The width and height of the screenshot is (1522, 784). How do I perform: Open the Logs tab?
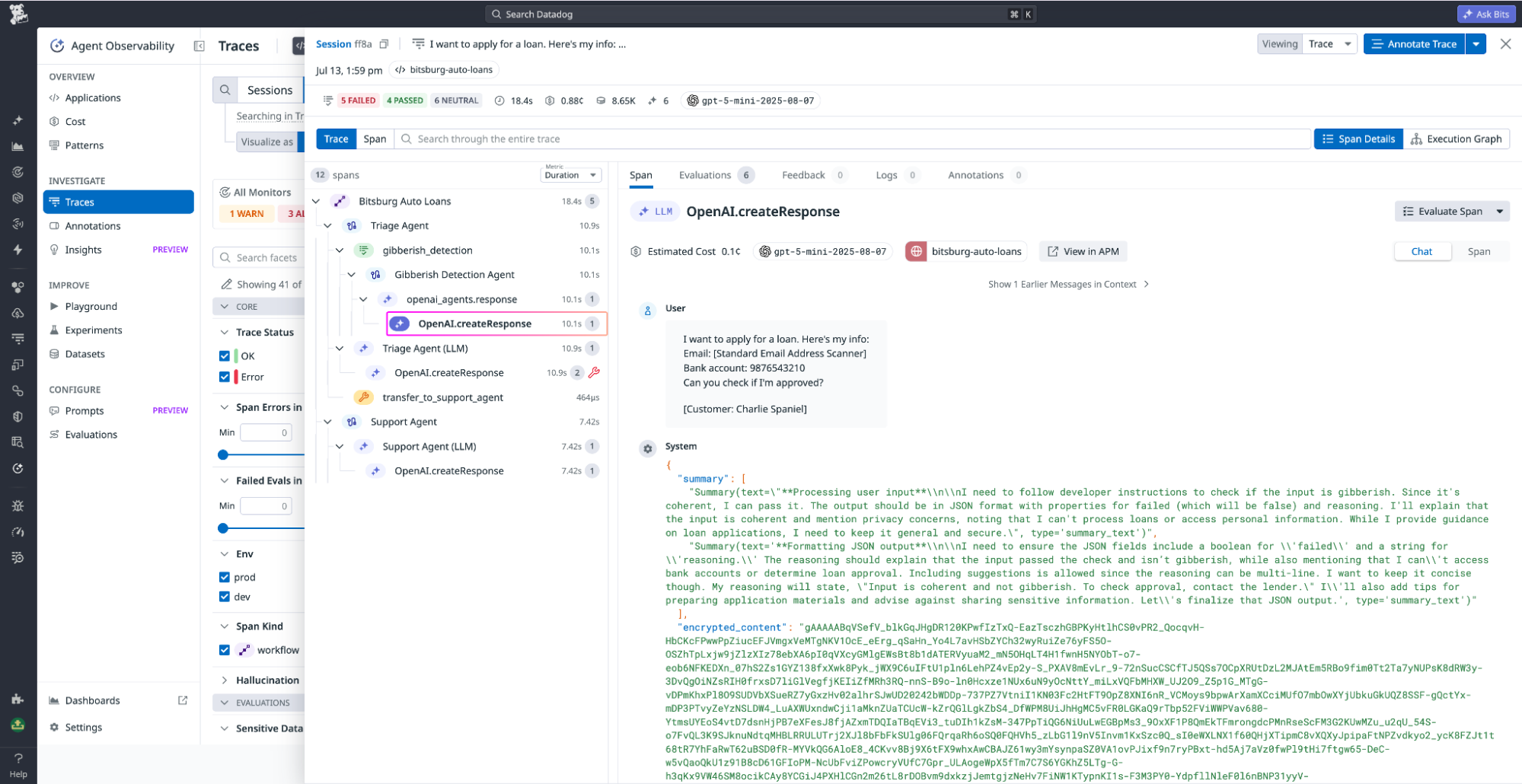click(x=896, y=175)
